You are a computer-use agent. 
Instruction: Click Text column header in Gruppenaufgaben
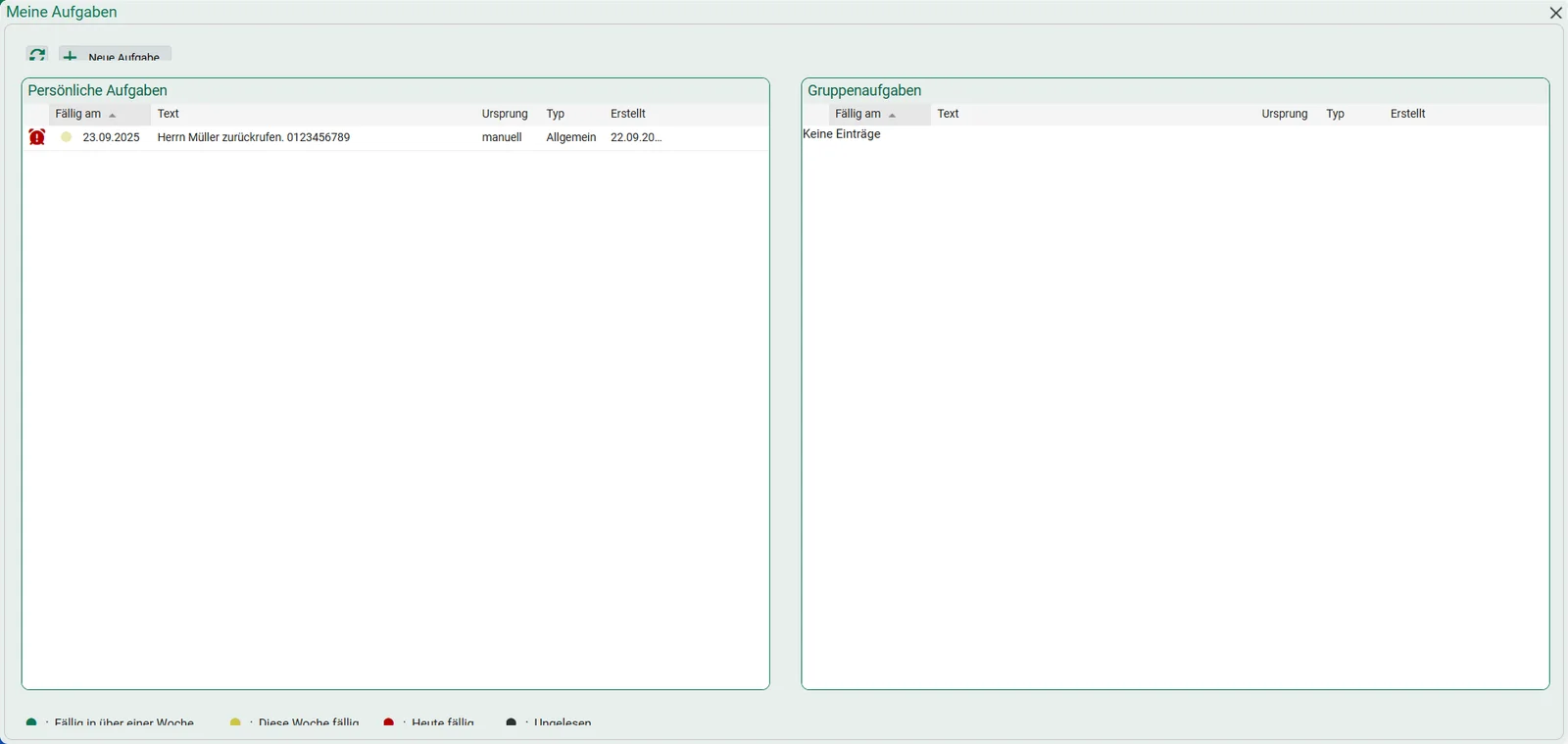[x=949, y=114]
